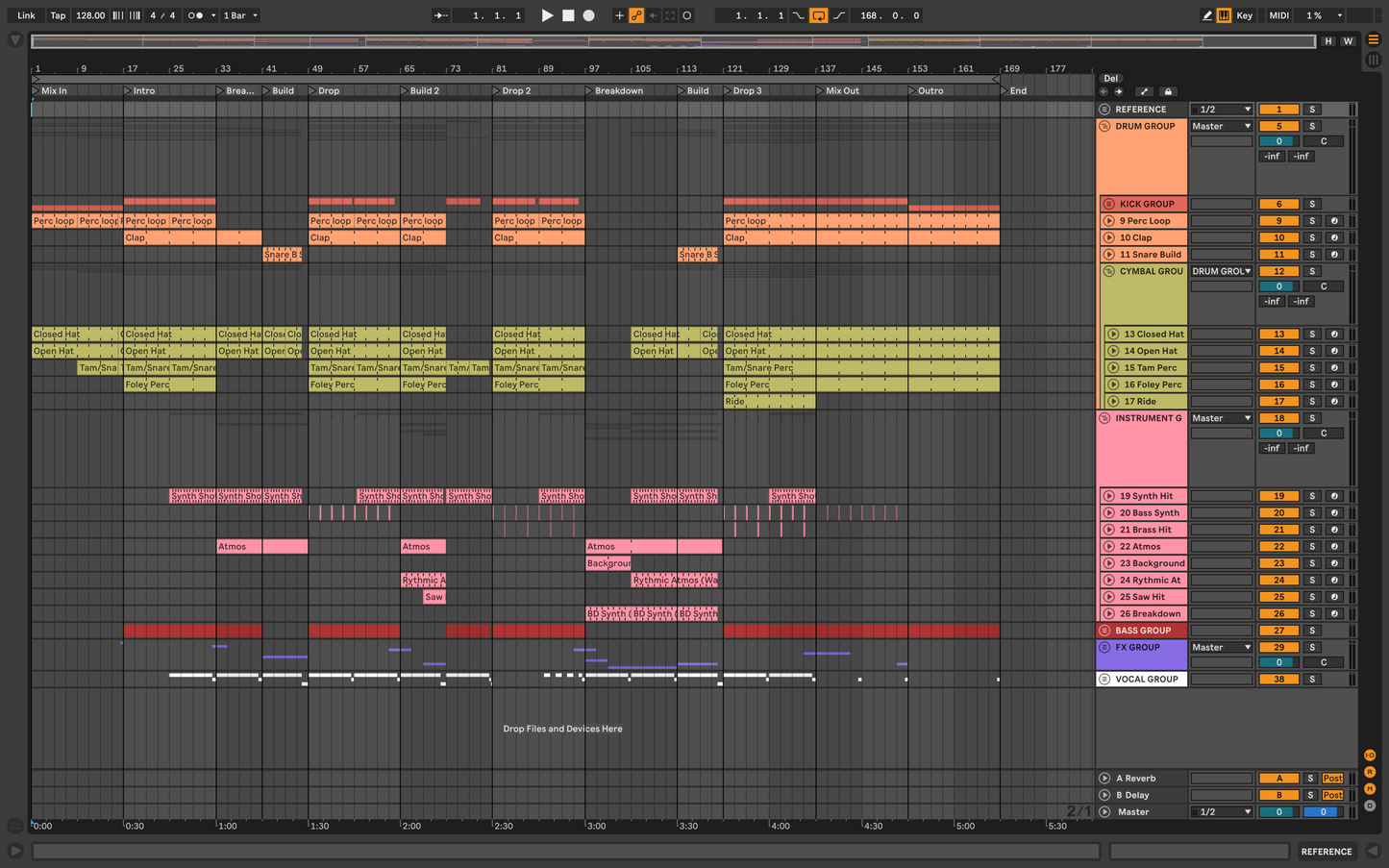Click the Link button
1389x868 pixels.
pos(26,15)
